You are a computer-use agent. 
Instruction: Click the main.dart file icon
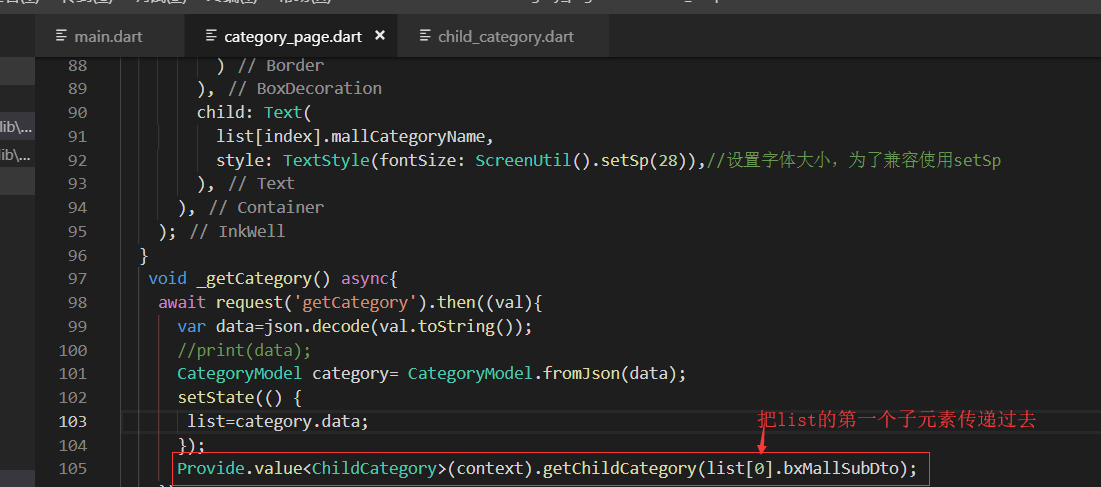[x=62, y=36]
